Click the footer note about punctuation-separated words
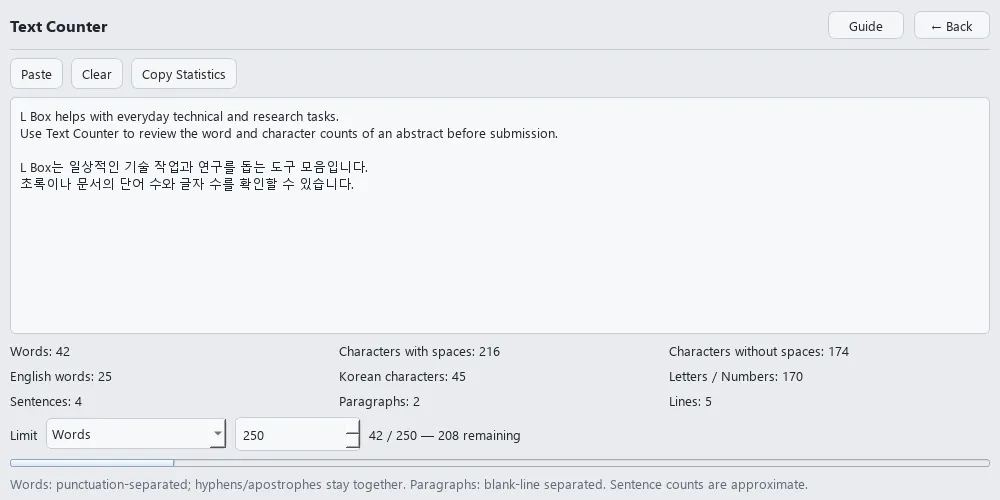Screen dimensions: 1000x500 [409, 484]
